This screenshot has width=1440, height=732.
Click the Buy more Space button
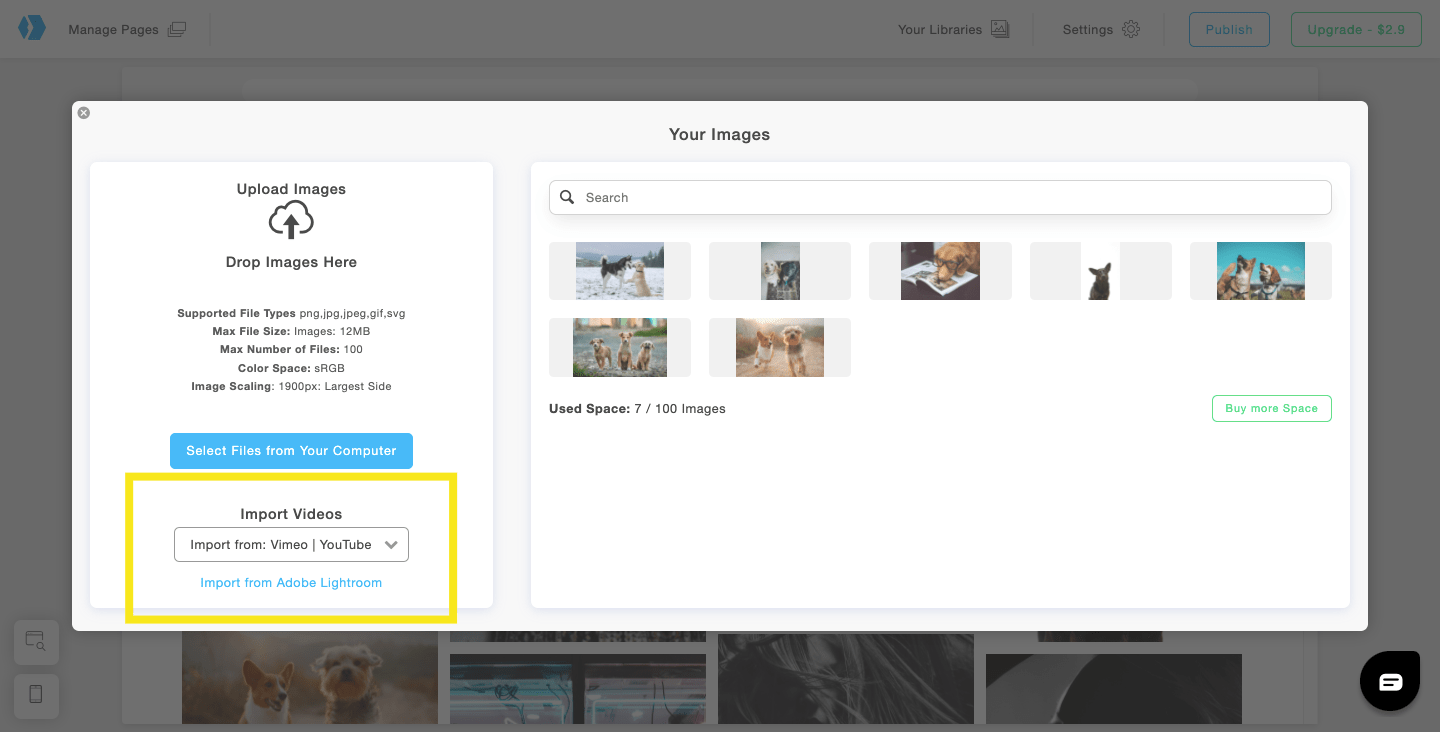tap(1271, 408)
